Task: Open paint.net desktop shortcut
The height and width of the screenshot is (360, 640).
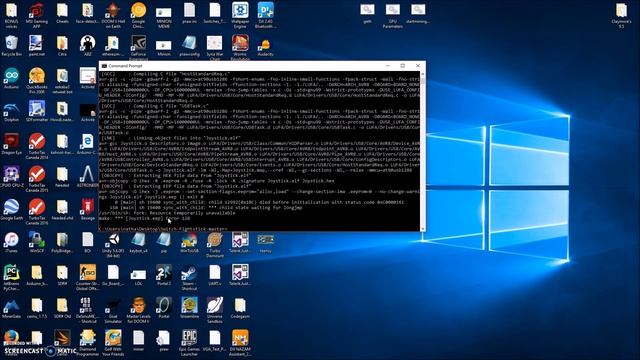Action: pos(37,46)
